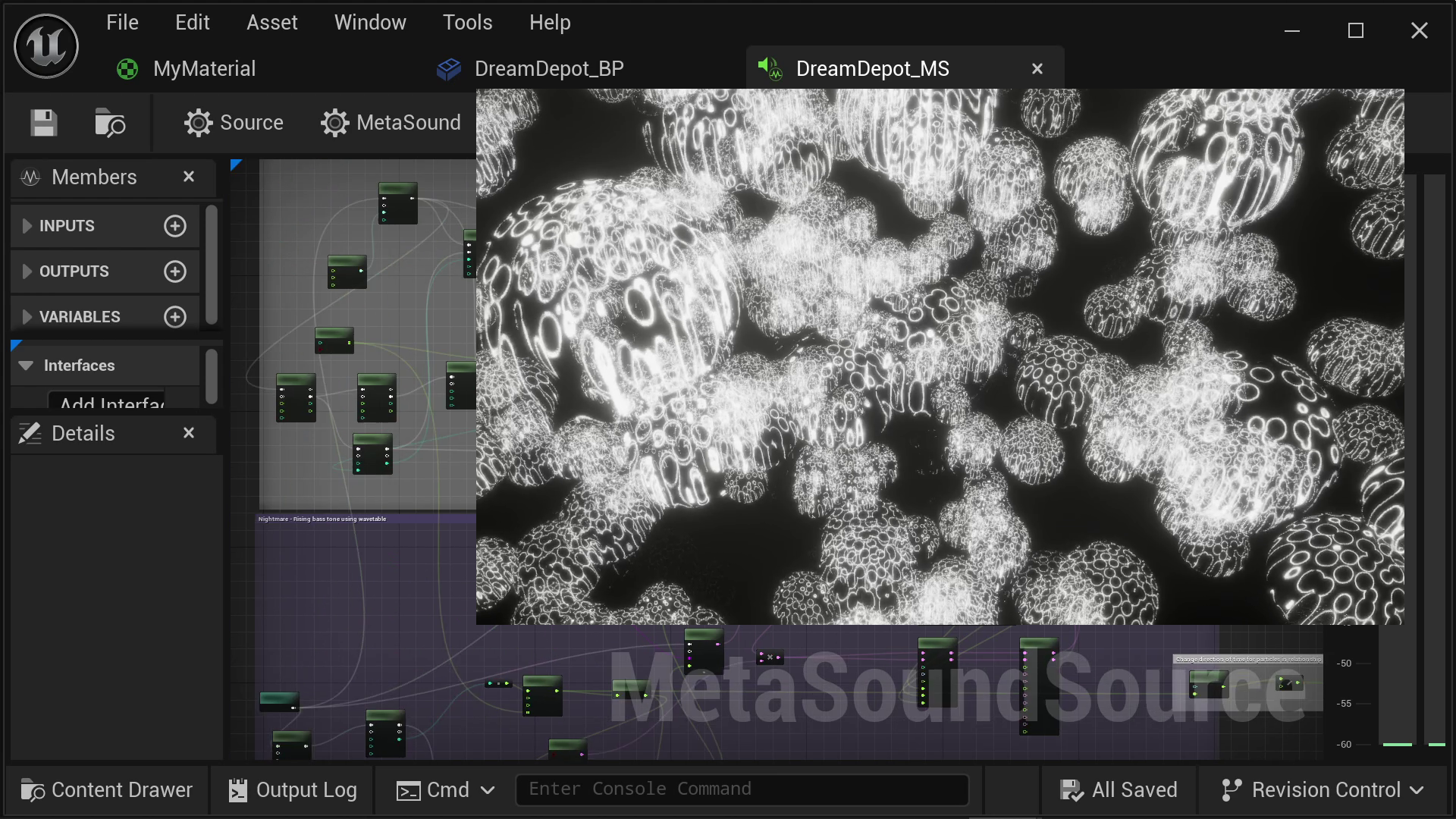Viewport: 1456px width, 819px height.
Task: Collapse the Interfaces section
Action: (26, 366)
